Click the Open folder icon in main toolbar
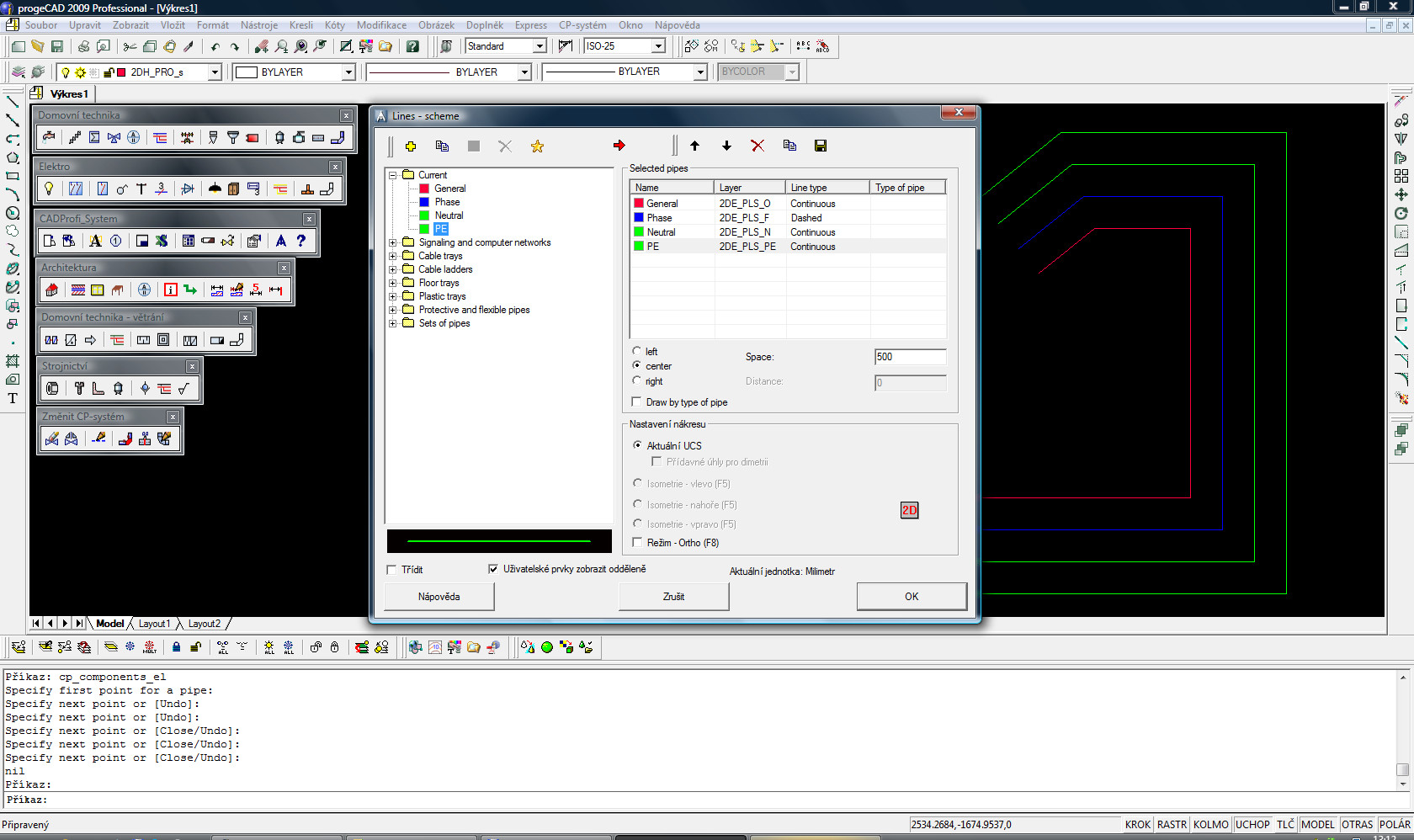 pos(38,46)
